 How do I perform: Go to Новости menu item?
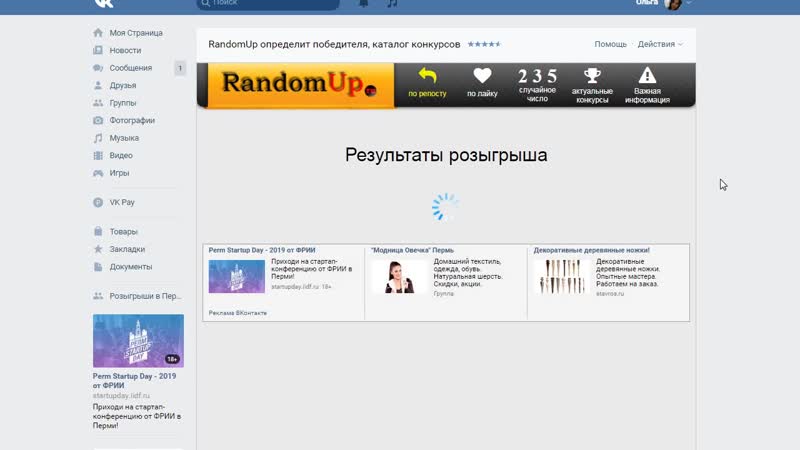[x=125, y=50]
